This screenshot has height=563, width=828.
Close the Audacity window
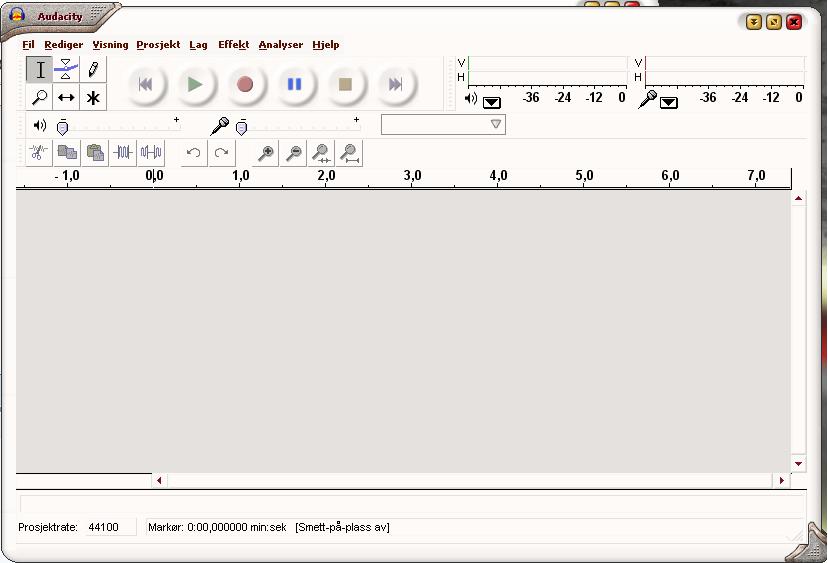click(x=794, y=22)
